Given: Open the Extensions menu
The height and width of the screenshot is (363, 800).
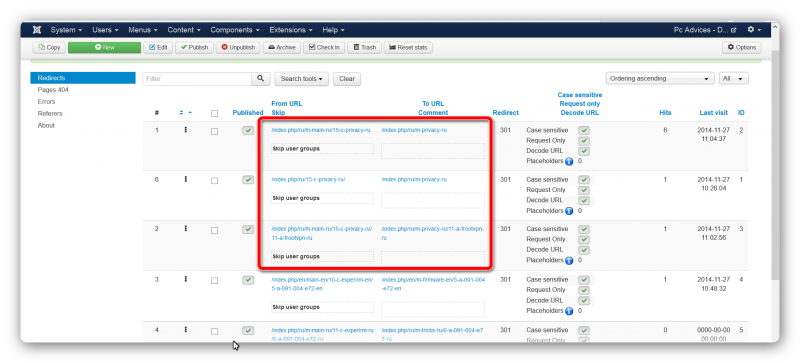Looking at the screenshot, I should (x=291, y=30).
